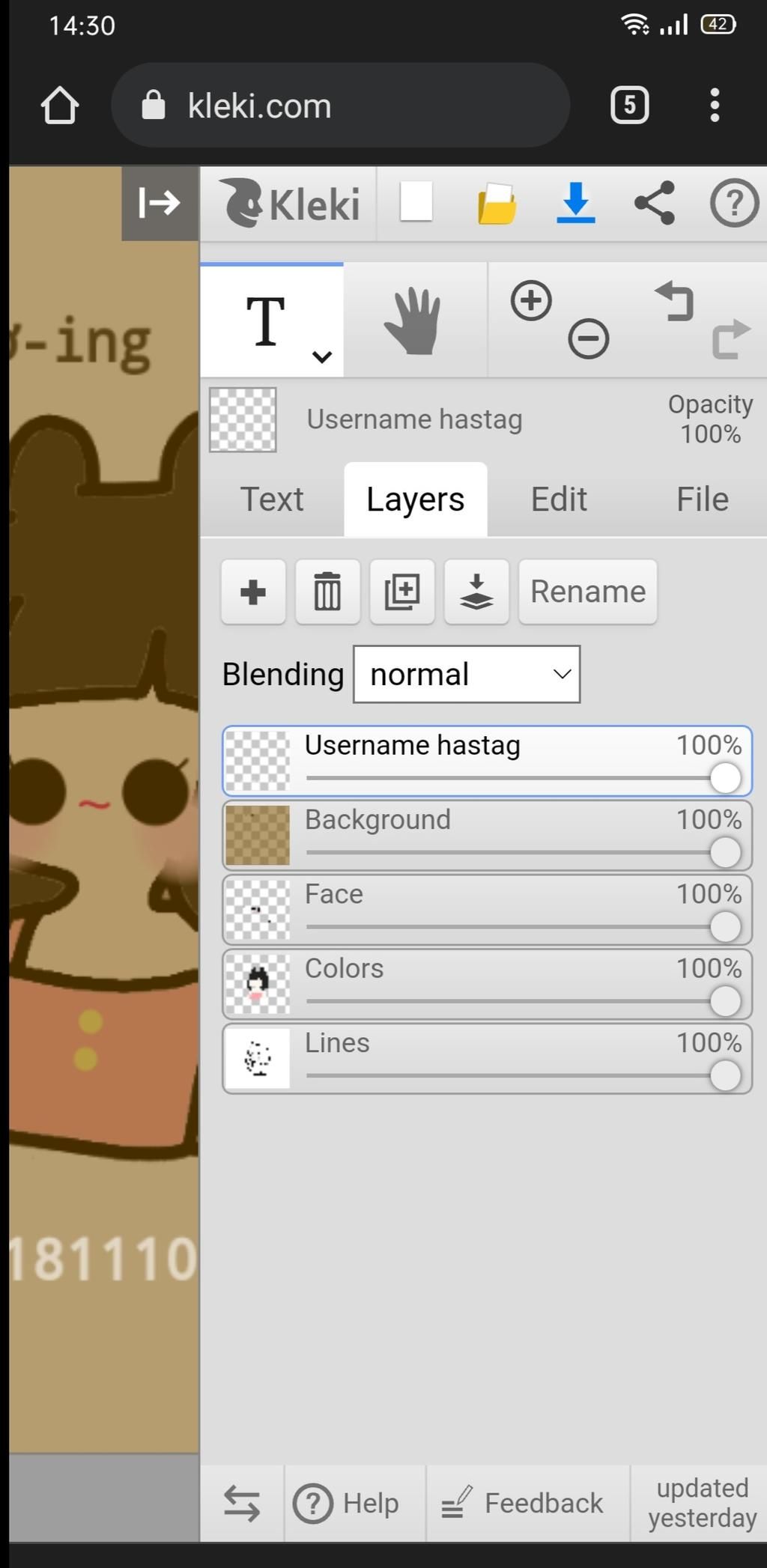Viewport: 767px width, 1568px height.
Task: Duplicate the selected layer
Action: (402, 592)
